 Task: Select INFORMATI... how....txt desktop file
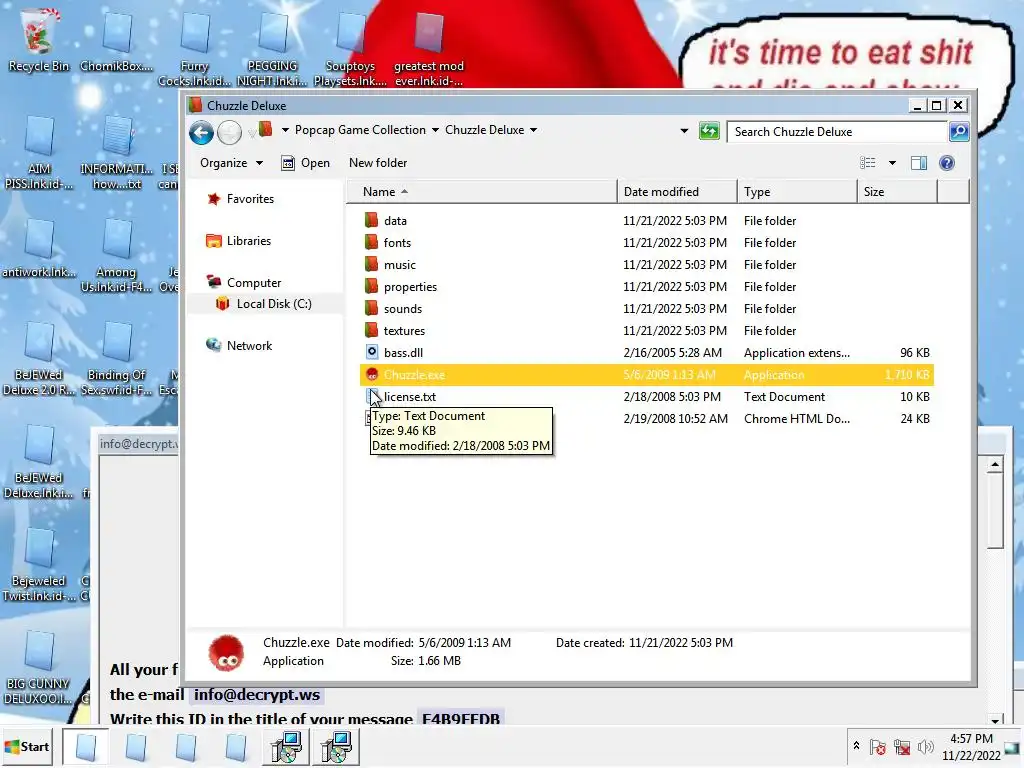(116, 152)
